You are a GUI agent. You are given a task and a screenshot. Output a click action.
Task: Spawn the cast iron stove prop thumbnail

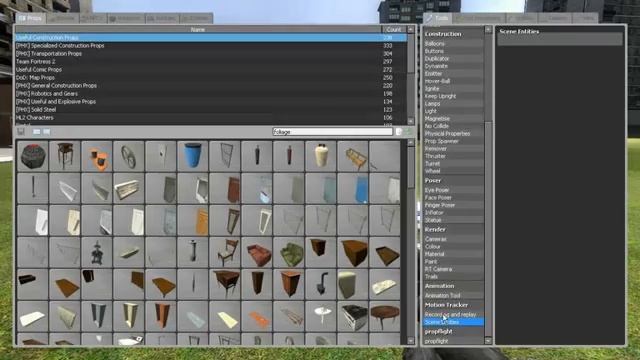click(97, 253)
